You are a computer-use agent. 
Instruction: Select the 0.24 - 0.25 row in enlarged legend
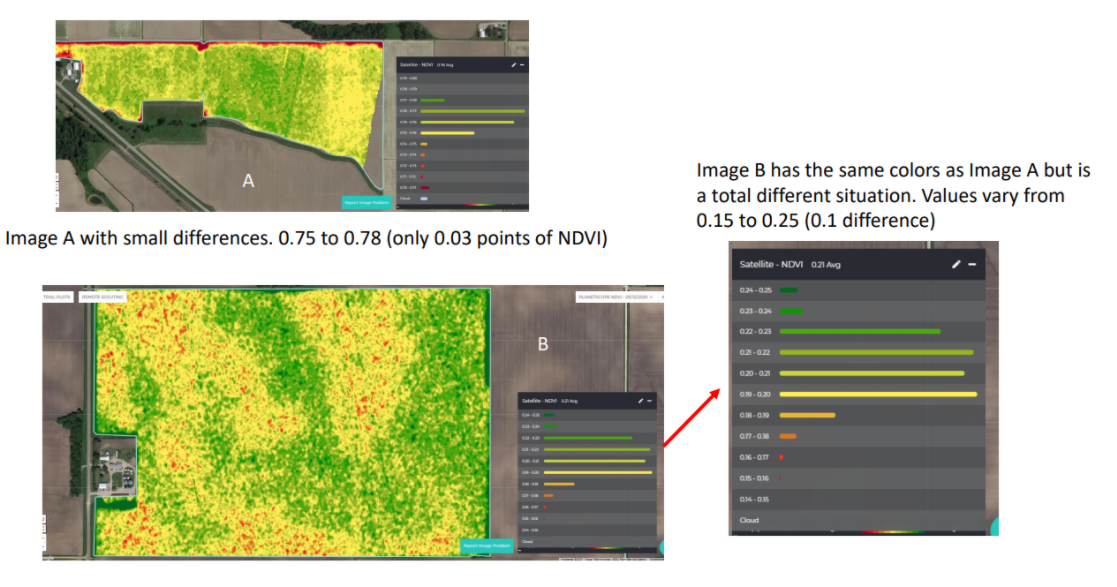(x=858, y=290)
